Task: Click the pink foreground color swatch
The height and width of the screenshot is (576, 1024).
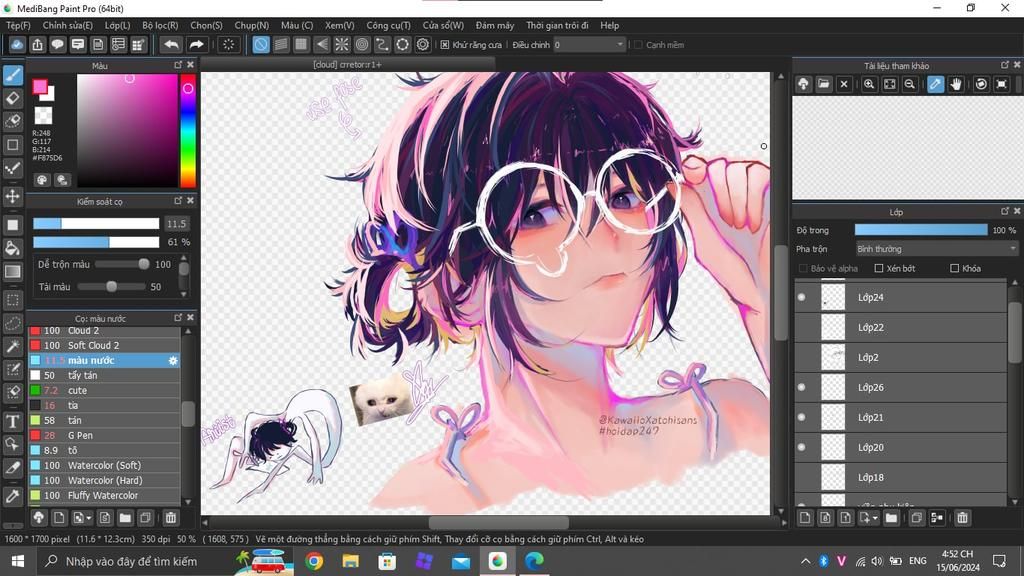Action: tap(40, 87)
